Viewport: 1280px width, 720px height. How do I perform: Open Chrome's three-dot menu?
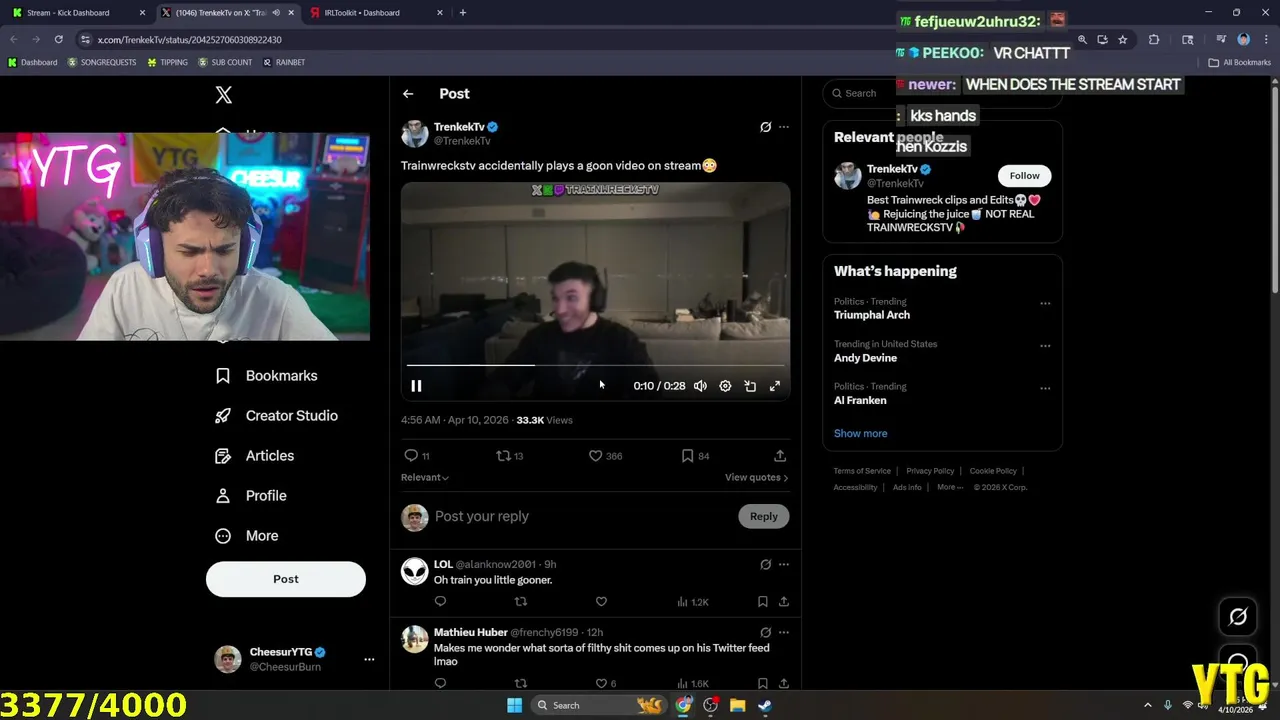[x=1265, y=40]
